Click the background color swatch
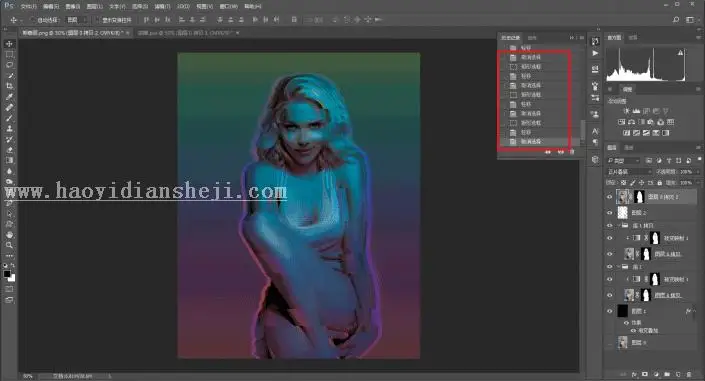705x381 pixels. pos(13,279)
